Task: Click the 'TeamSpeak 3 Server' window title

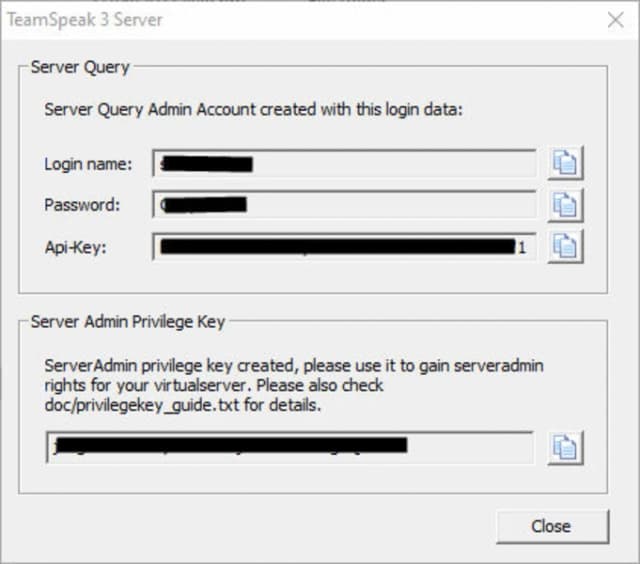Action: pyautogui.click(x=85, y=20)
